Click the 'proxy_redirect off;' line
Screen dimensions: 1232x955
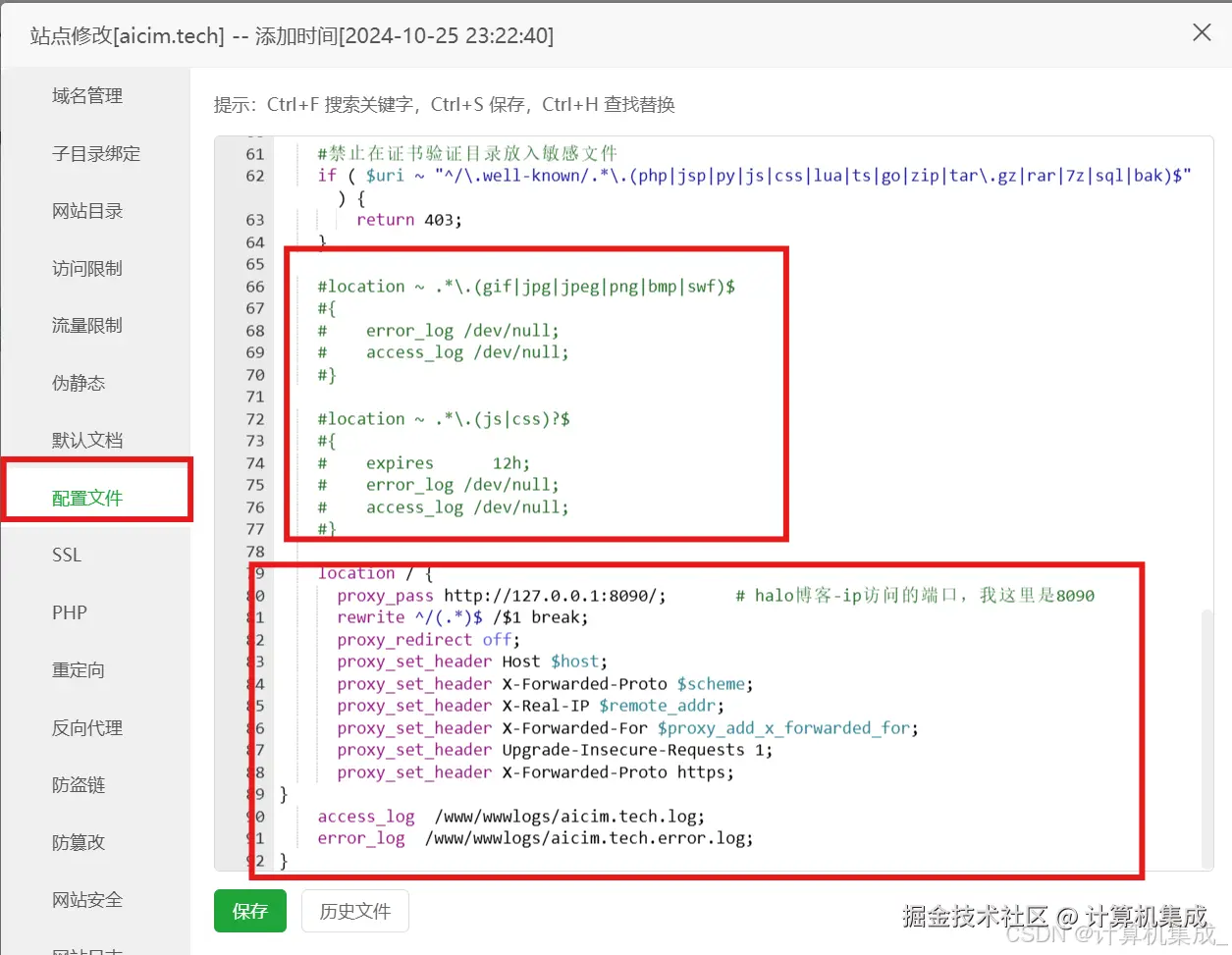(428, 640)
